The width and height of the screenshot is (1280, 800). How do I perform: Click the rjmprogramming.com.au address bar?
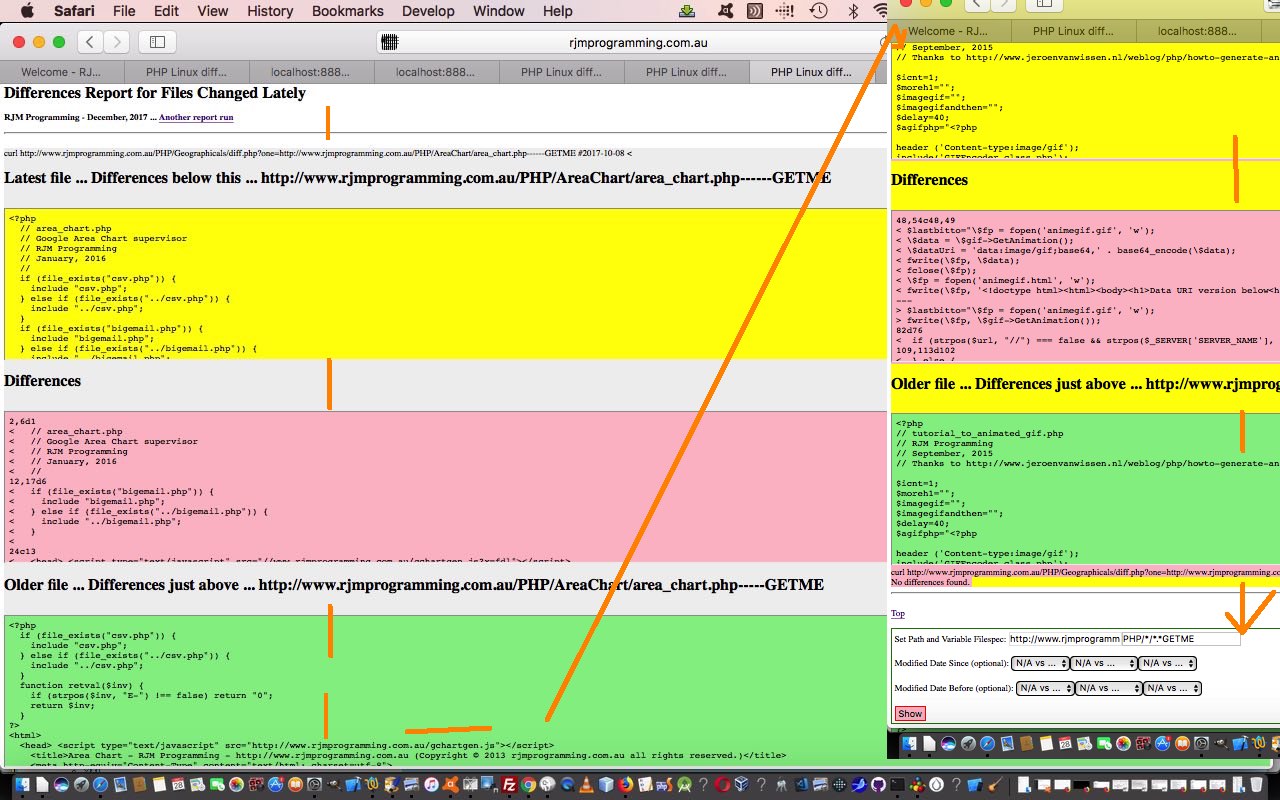[637, 42]
